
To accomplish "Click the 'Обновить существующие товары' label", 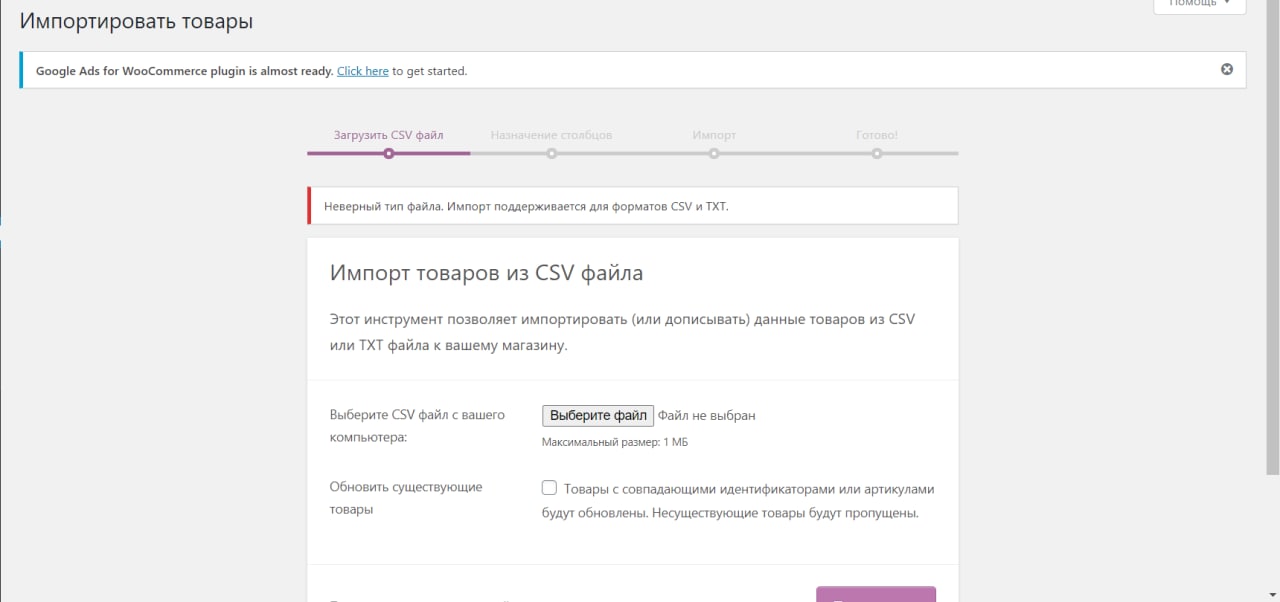I will tap(406, 498).
